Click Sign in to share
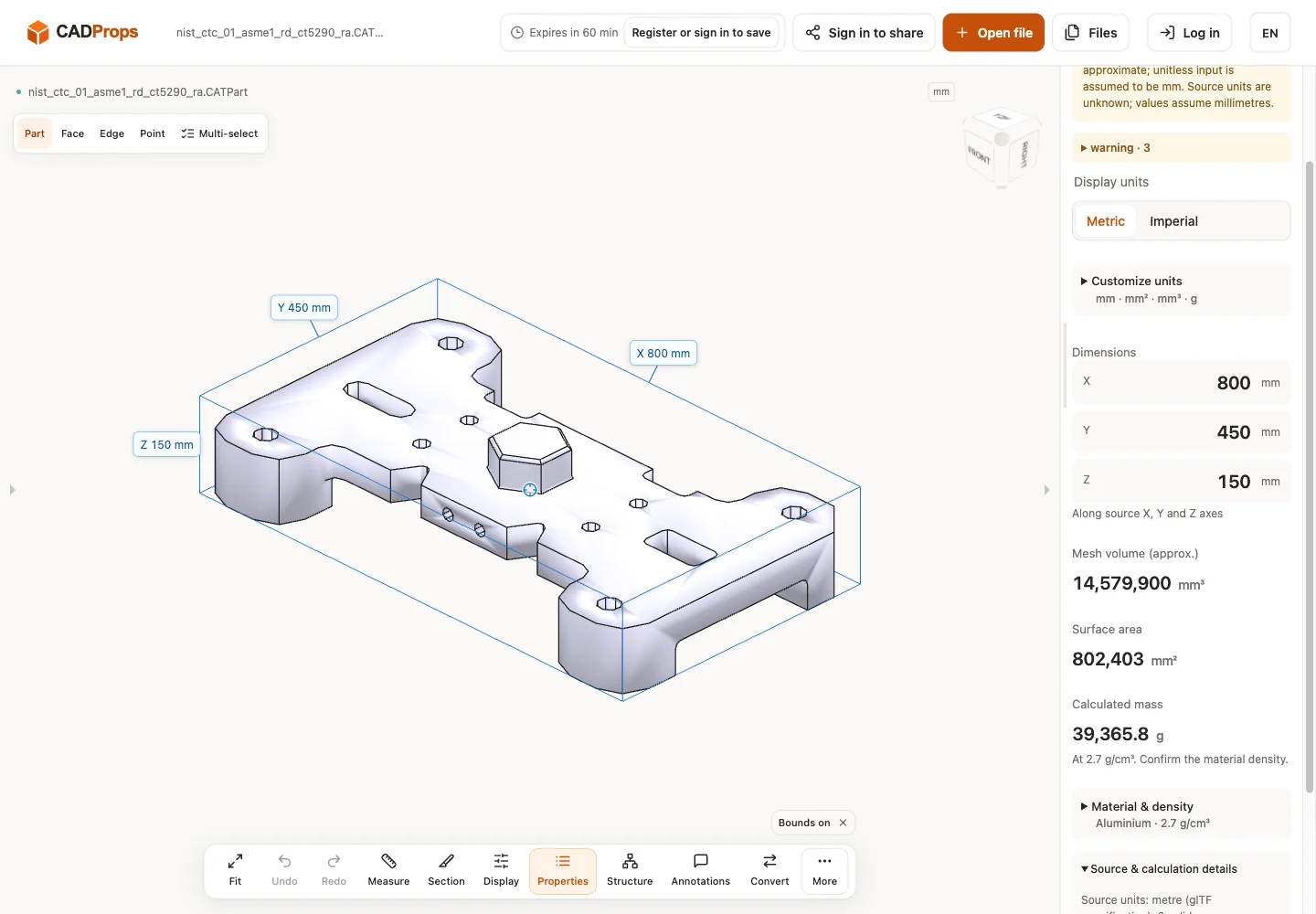This screenshot has height=914, width=1316. (x=864, y=33)
